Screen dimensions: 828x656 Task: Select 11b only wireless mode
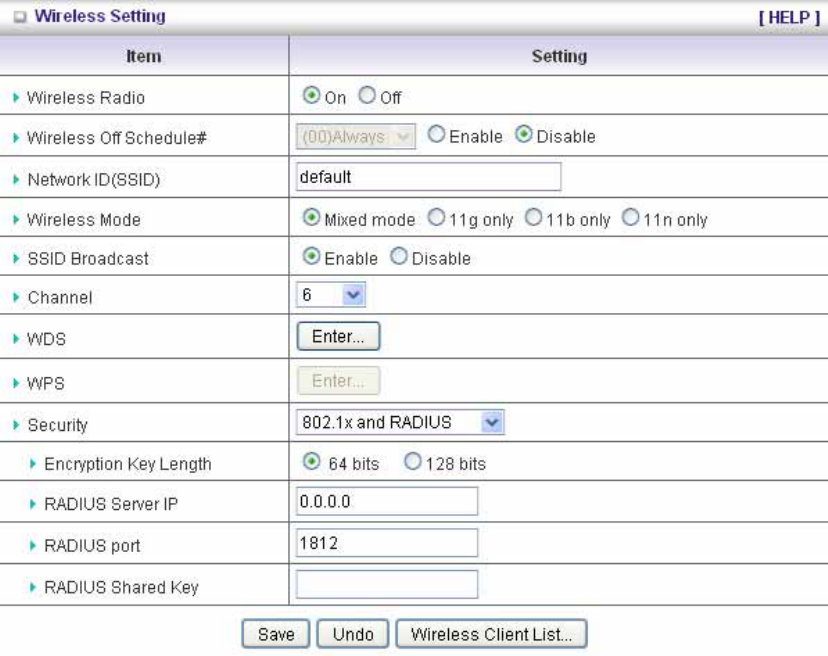click(x=533, y=217)
